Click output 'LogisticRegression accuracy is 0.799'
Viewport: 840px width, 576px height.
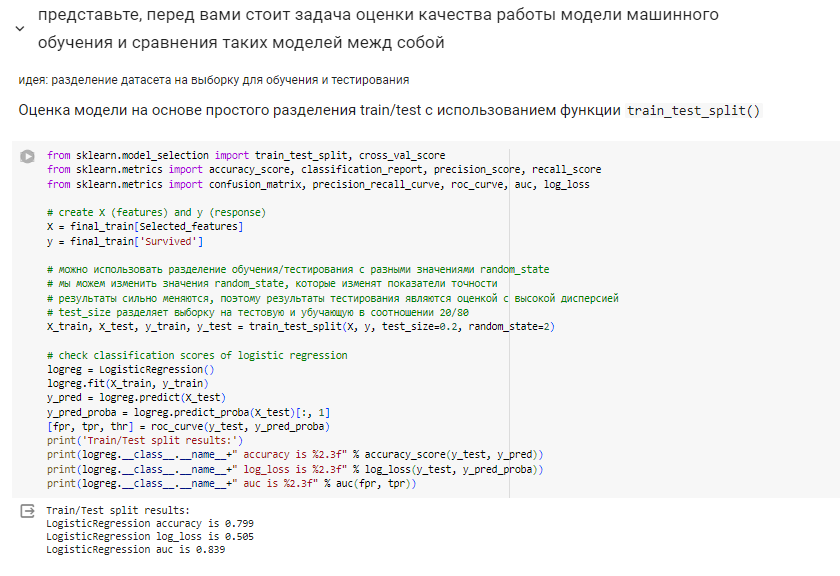[150, 523]
